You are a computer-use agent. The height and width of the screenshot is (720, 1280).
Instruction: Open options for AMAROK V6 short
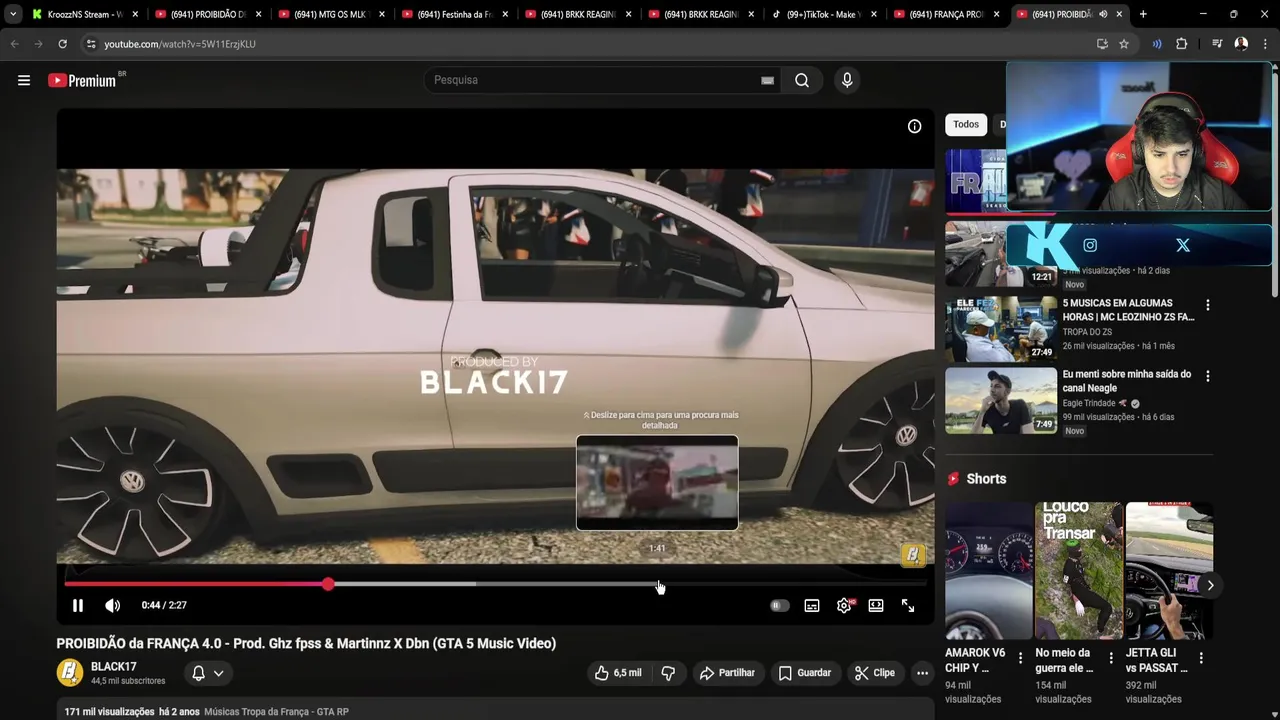pos(1020,658)
